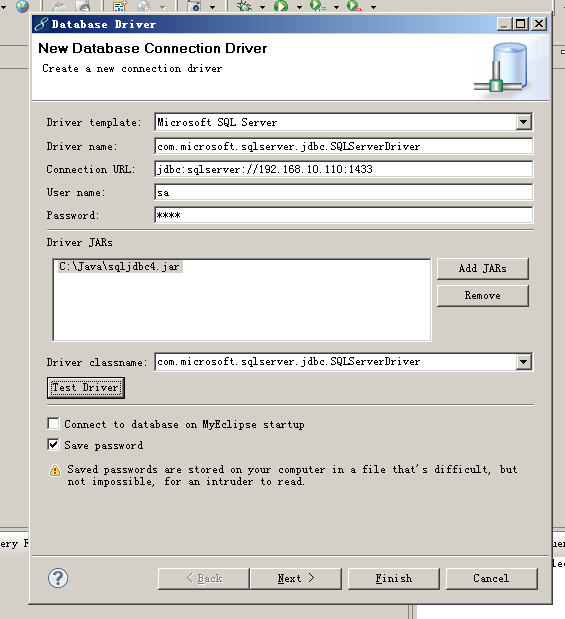Click the Next button

point(296,579)
